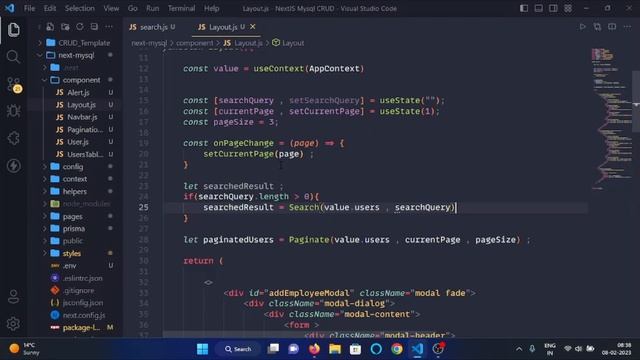Split the editor to the right

[x=612, y=27]
